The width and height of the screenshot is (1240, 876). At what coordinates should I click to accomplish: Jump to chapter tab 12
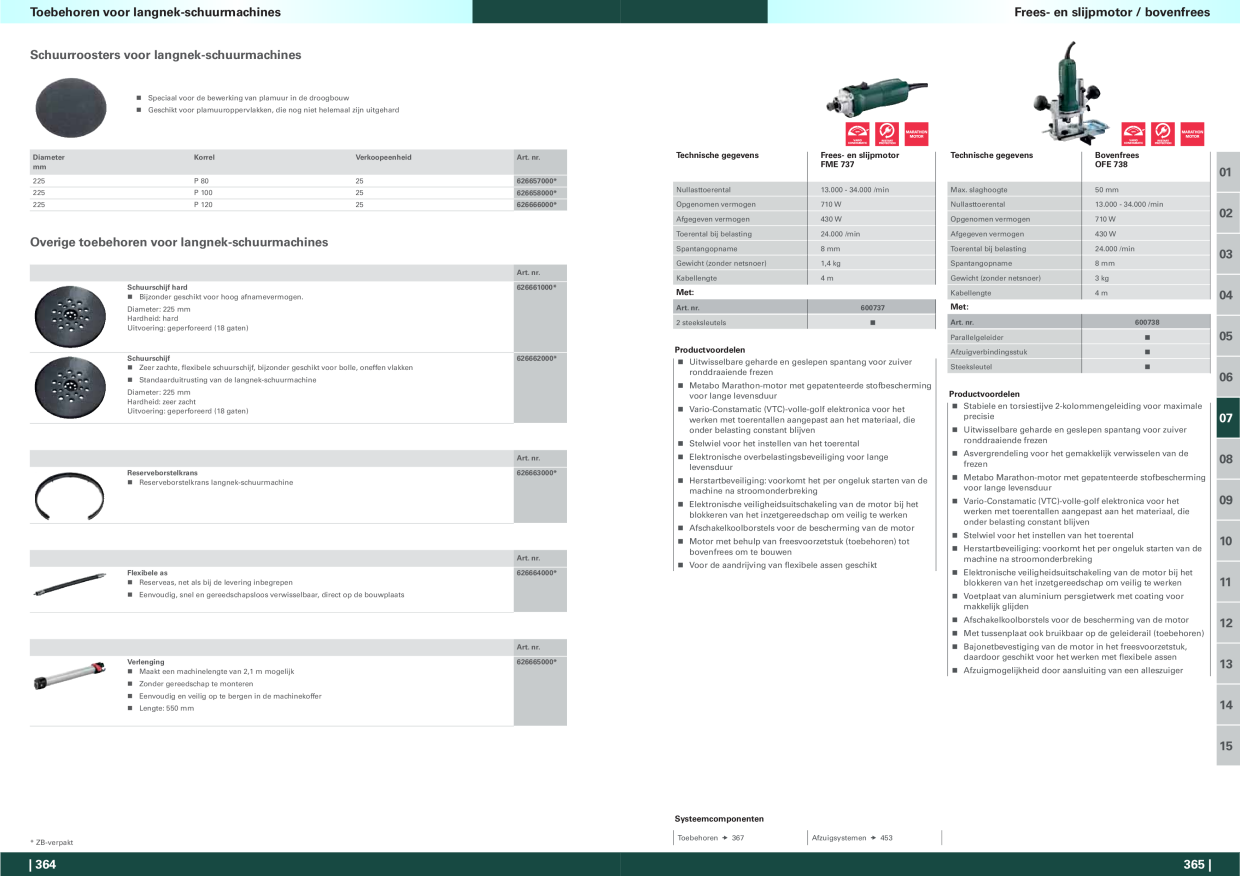1226,623
